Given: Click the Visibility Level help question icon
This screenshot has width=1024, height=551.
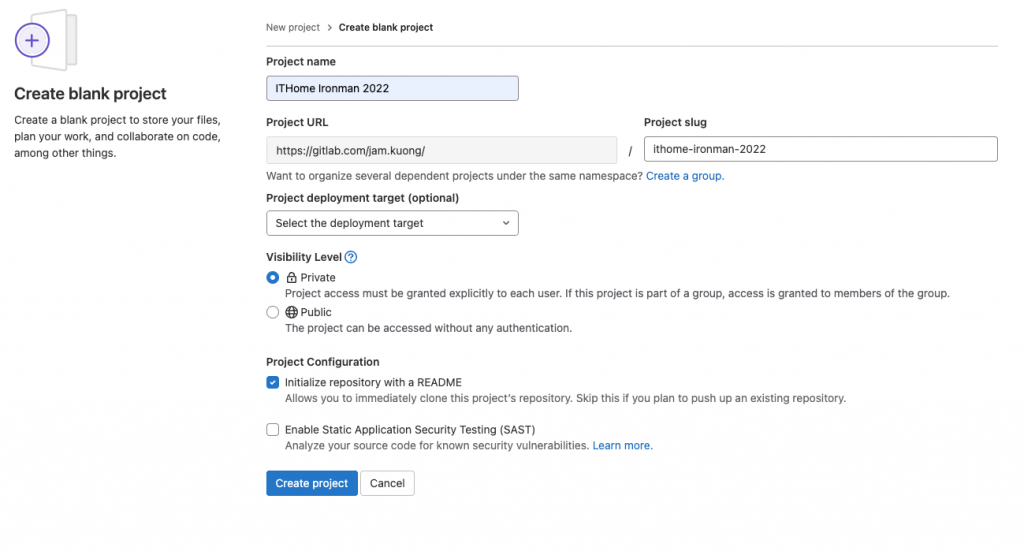Looking at the screenshot, I should click(x=350, y=257).
